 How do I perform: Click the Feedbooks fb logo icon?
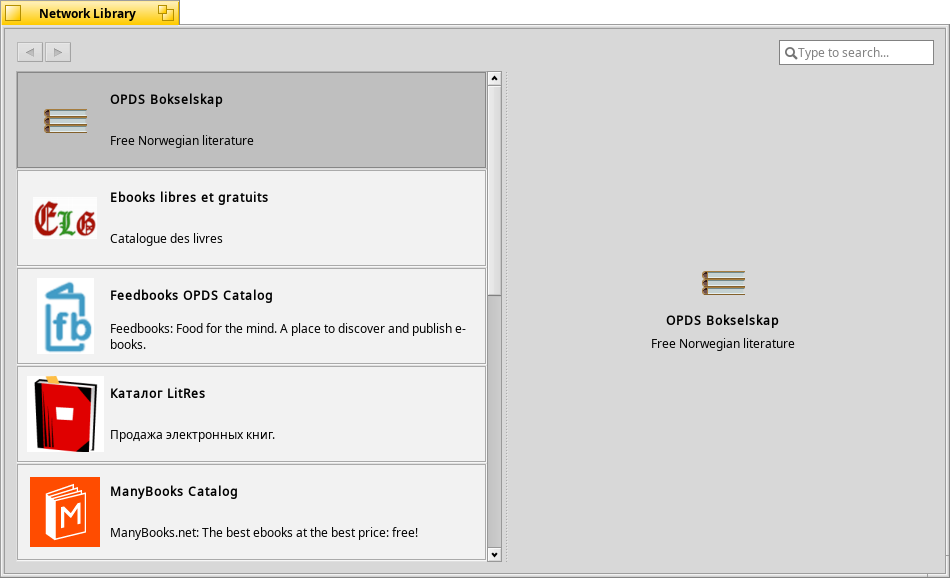[65, 316]
